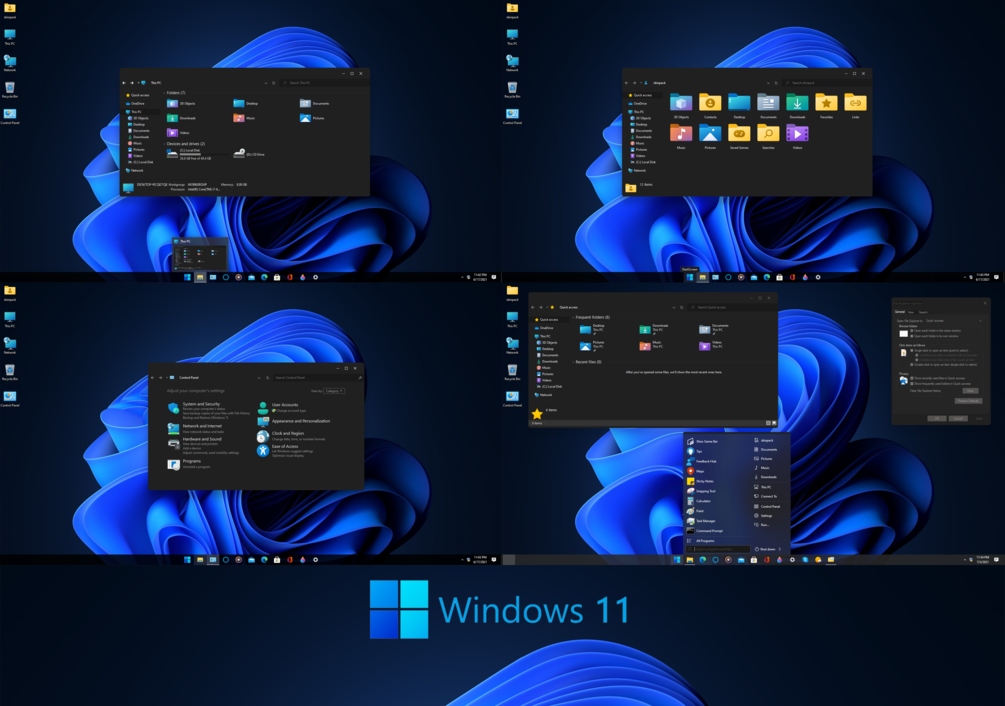Open 'All Programs' in start menu
Image resolution: width=1005 pixels, height=706 pixels.
pos(701,541)
